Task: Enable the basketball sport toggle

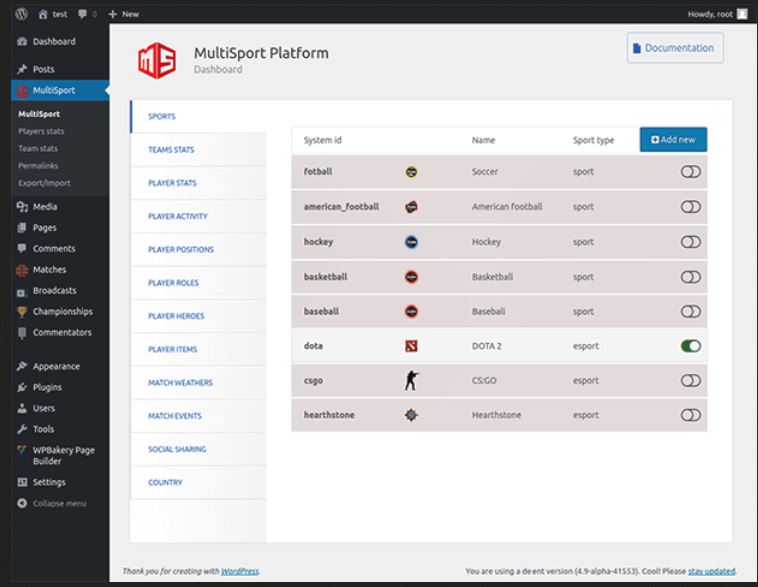Action: [x=690, y=277]
